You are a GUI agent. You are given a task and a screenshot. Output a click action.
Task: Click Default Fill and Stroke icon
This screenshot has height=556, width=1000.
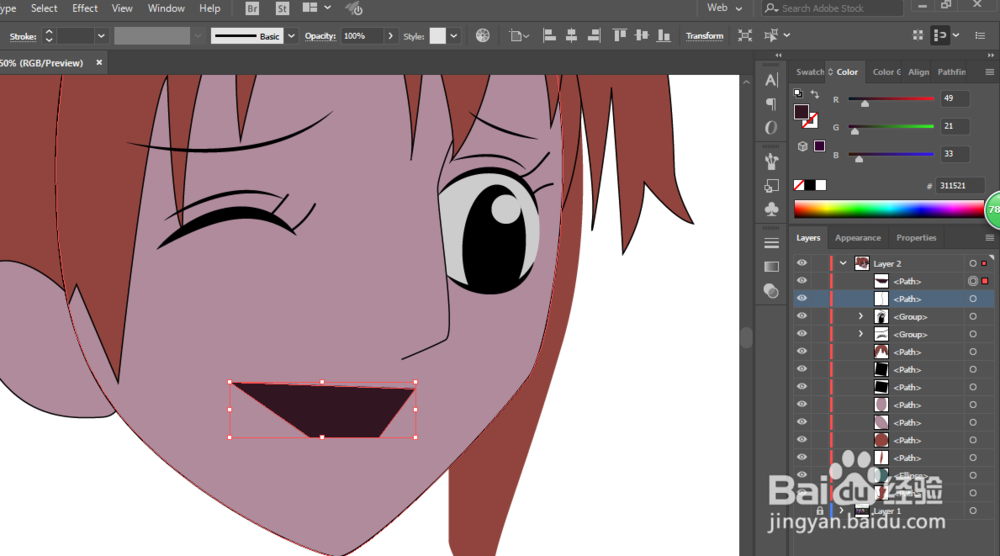(798, 93)
